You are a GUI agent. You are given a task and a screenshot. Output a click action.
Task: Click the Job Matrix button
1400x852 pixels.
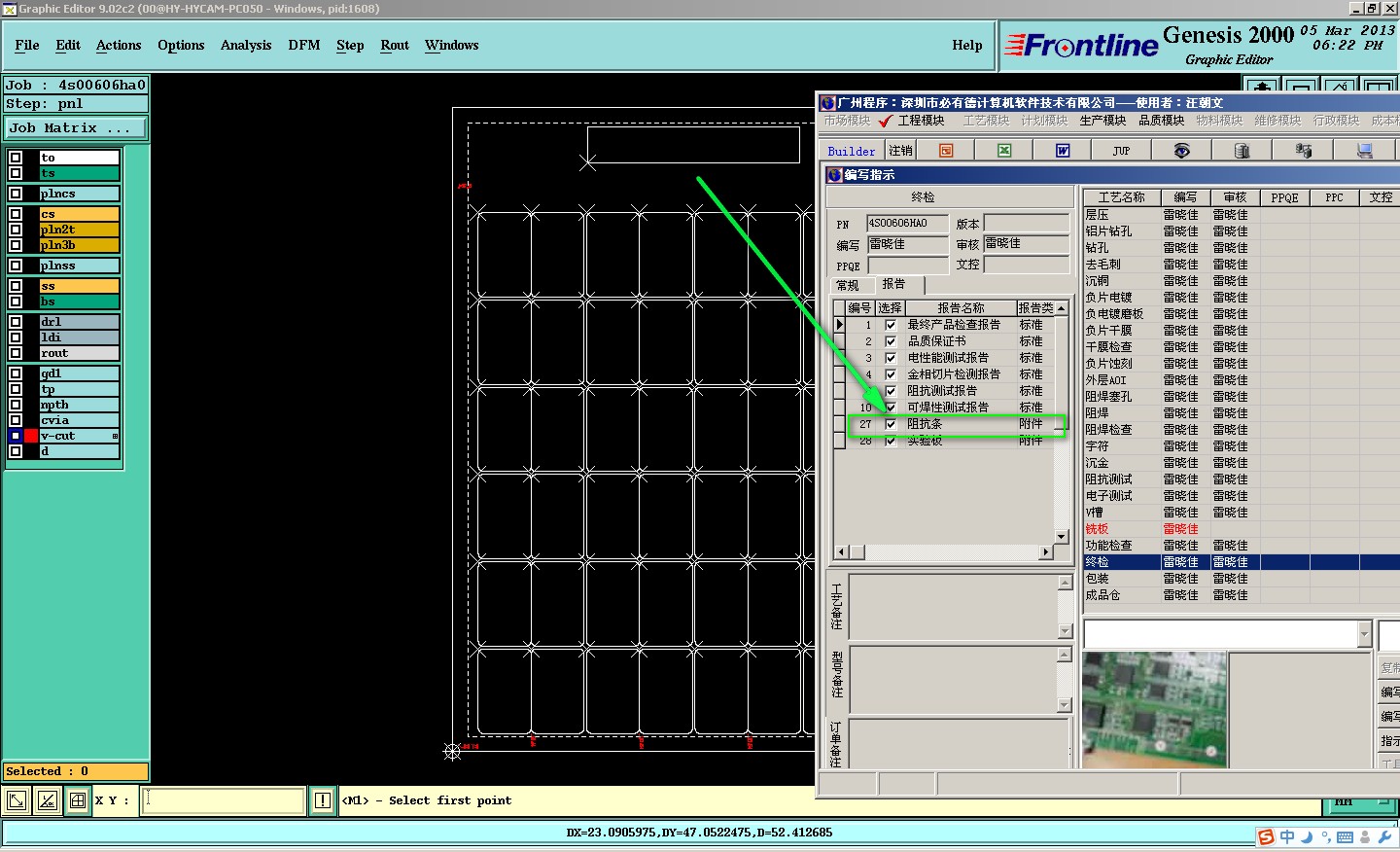point(76,128)
